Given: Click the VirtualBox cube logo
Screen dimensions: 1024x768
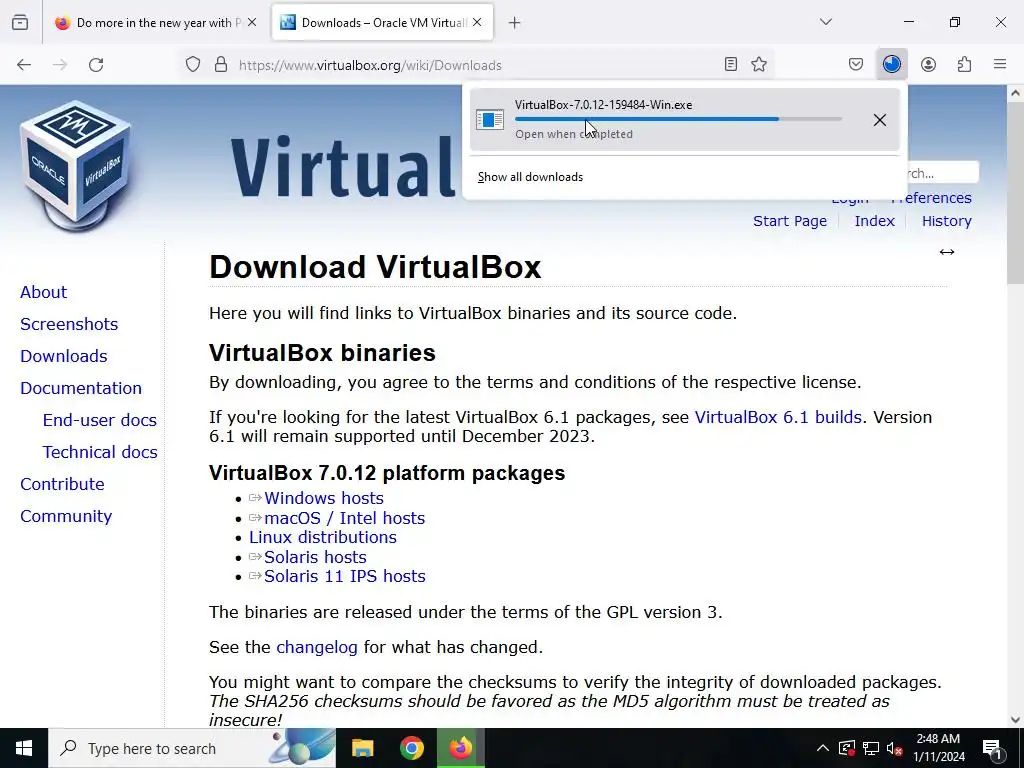Looking at the screenshot, I should click(76, 166).
